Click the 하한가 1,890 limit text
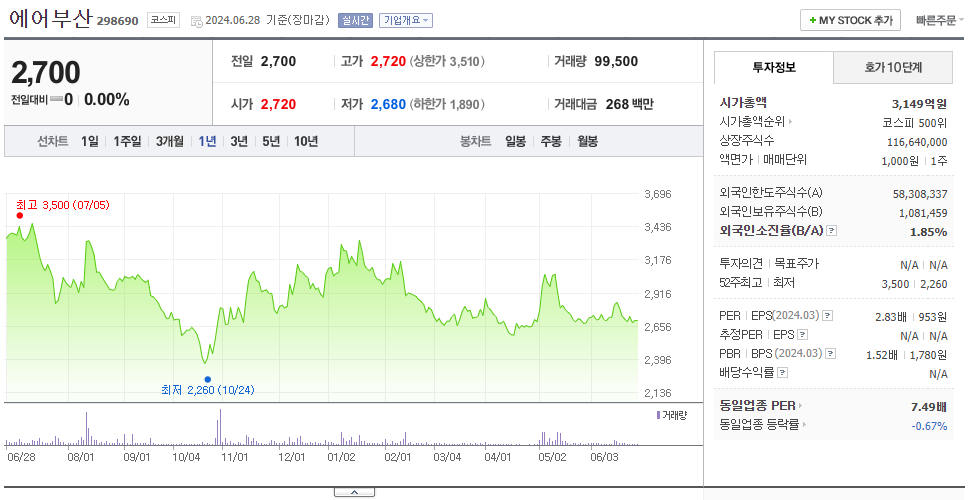 click(447, 104)
